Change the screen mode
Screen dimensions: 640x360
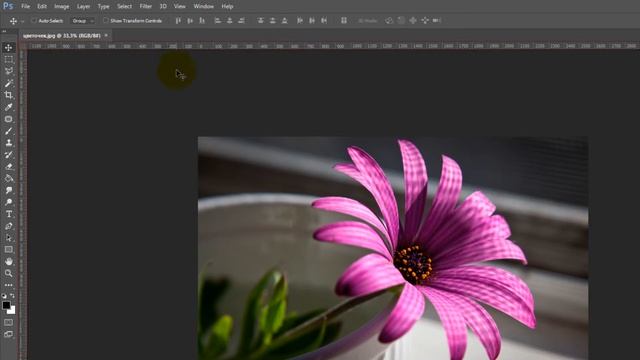(x=8, y=334)
